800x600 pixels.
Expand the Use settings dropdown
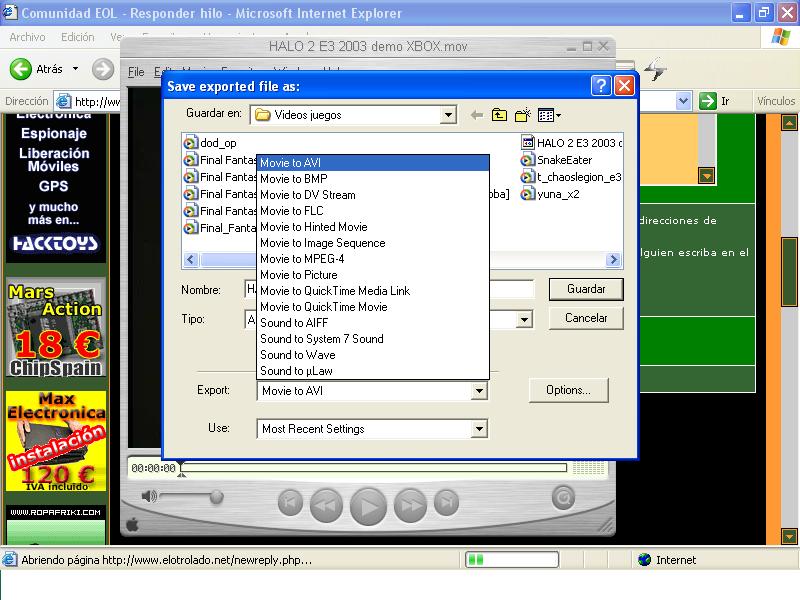(x=479, y=429)
